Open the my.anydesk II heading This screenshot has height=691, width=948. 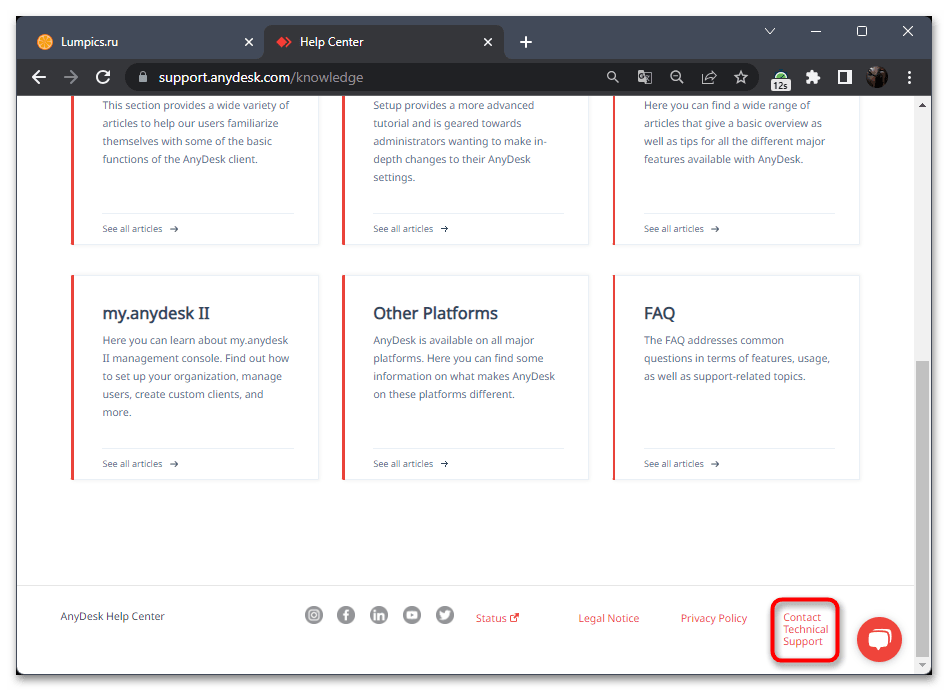(x=156, y=313)
